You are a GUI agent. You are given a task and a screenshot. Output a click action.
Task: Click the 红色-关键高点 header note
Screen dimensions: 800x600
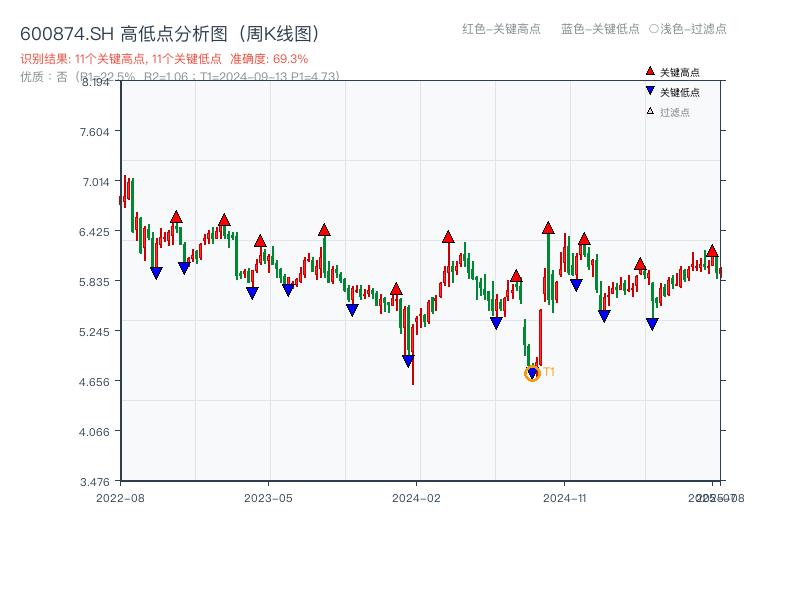501,29
